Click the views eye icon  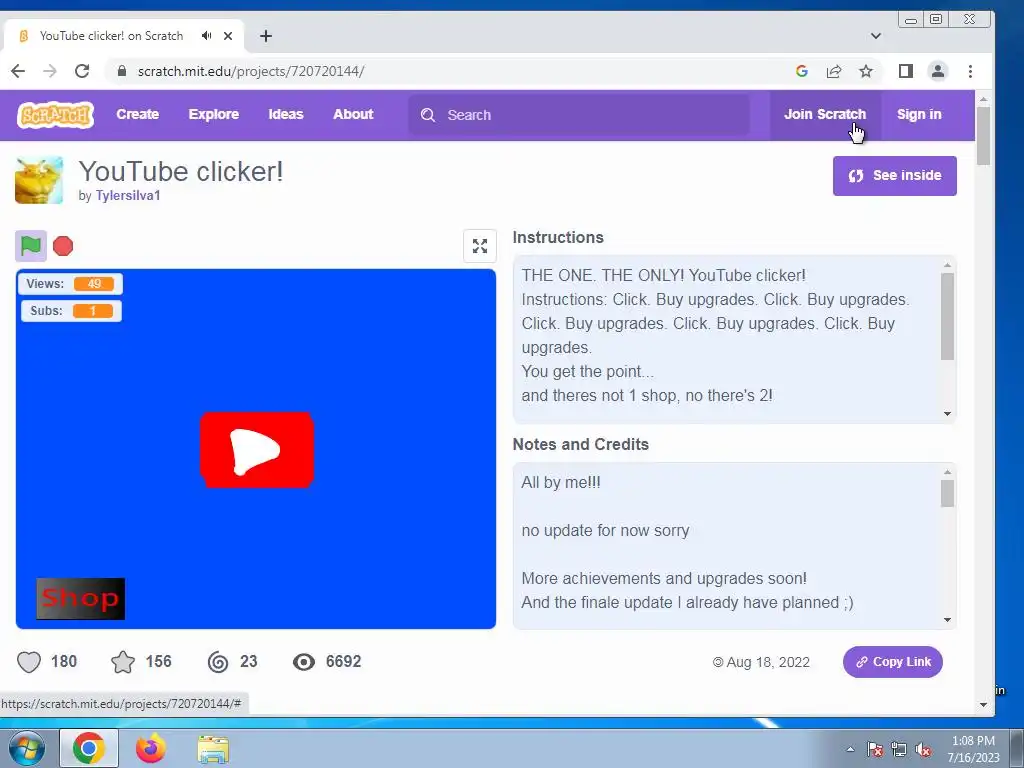pos(304,662)
